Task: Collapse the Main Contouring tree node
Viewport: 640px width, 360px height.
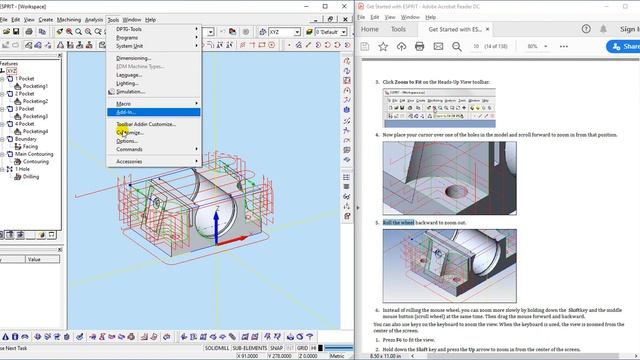Action: (x=2, y=154)
